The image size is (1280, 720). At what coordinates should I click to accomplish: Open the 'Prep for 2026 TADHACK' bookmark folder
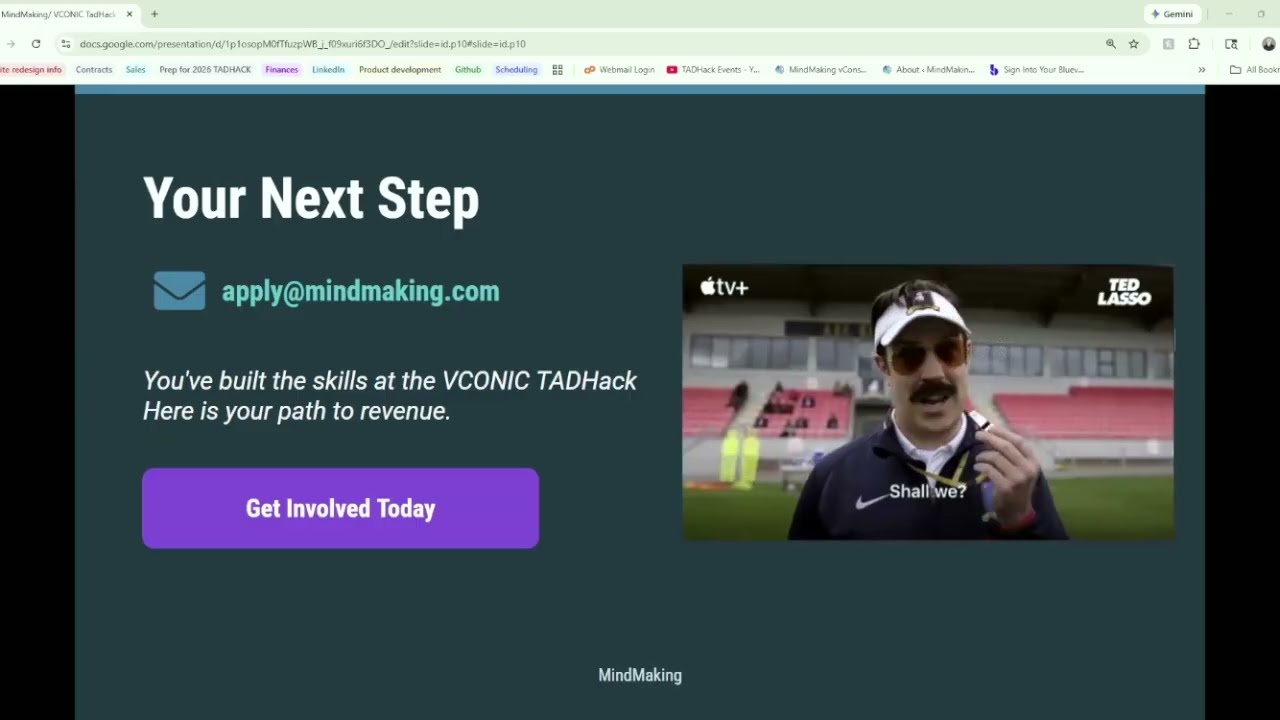point(205,70)
